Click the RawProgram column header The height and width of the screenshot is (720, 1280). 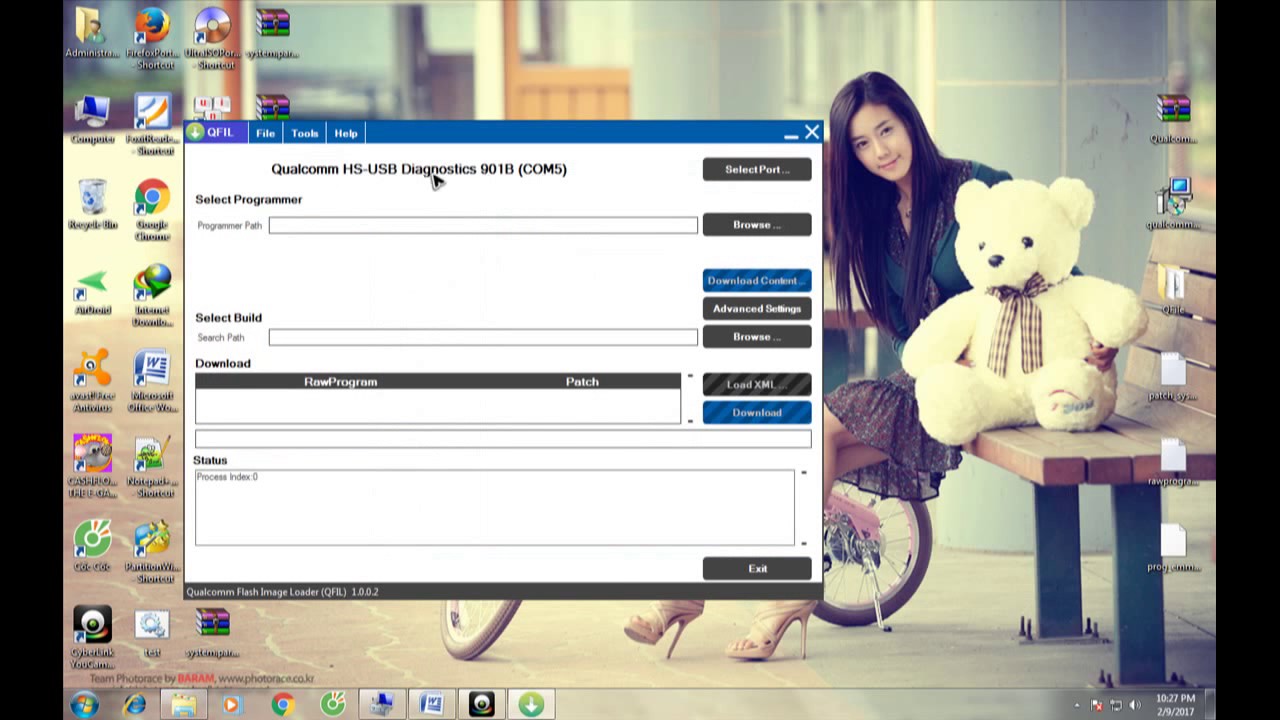340,381
